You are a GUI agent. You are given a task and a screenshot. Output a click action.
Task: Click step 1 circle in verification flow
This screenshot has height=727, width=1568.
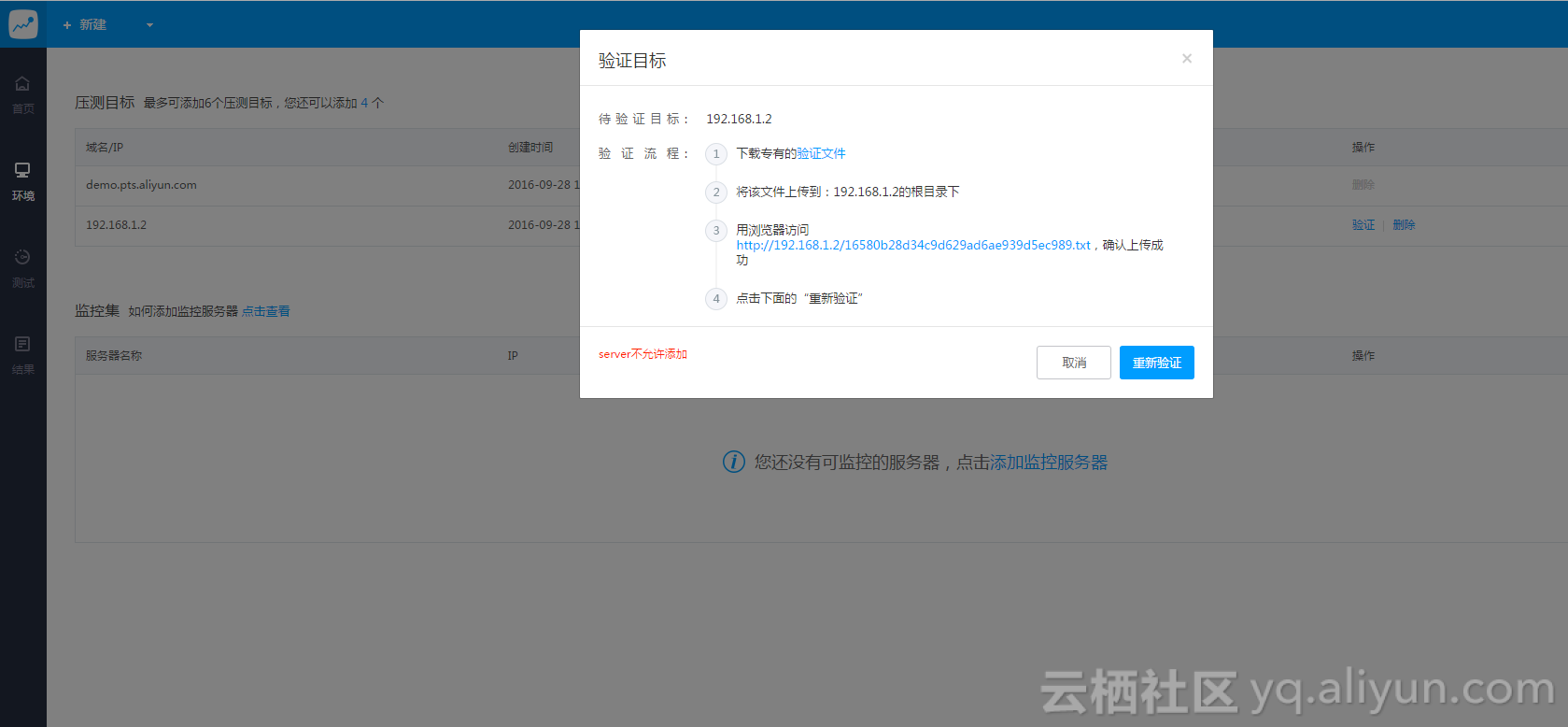click(716, 154)
